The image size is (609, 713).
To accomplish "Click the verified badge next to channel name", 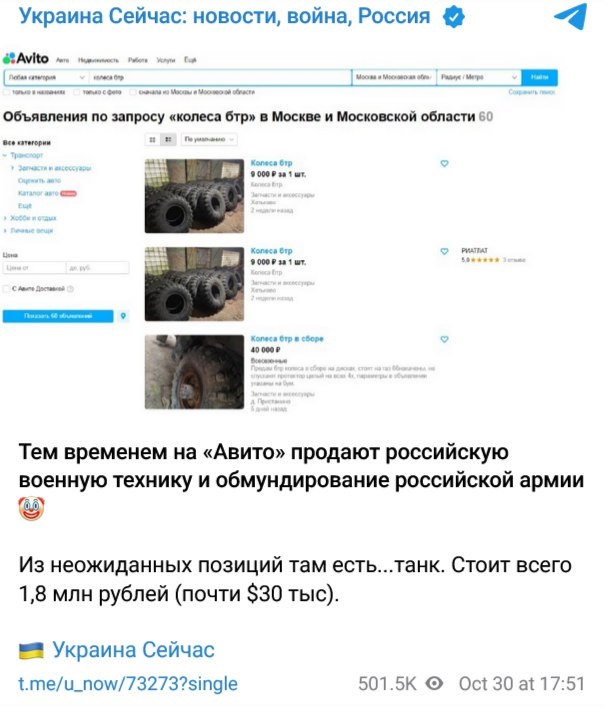I will point(454,17).
